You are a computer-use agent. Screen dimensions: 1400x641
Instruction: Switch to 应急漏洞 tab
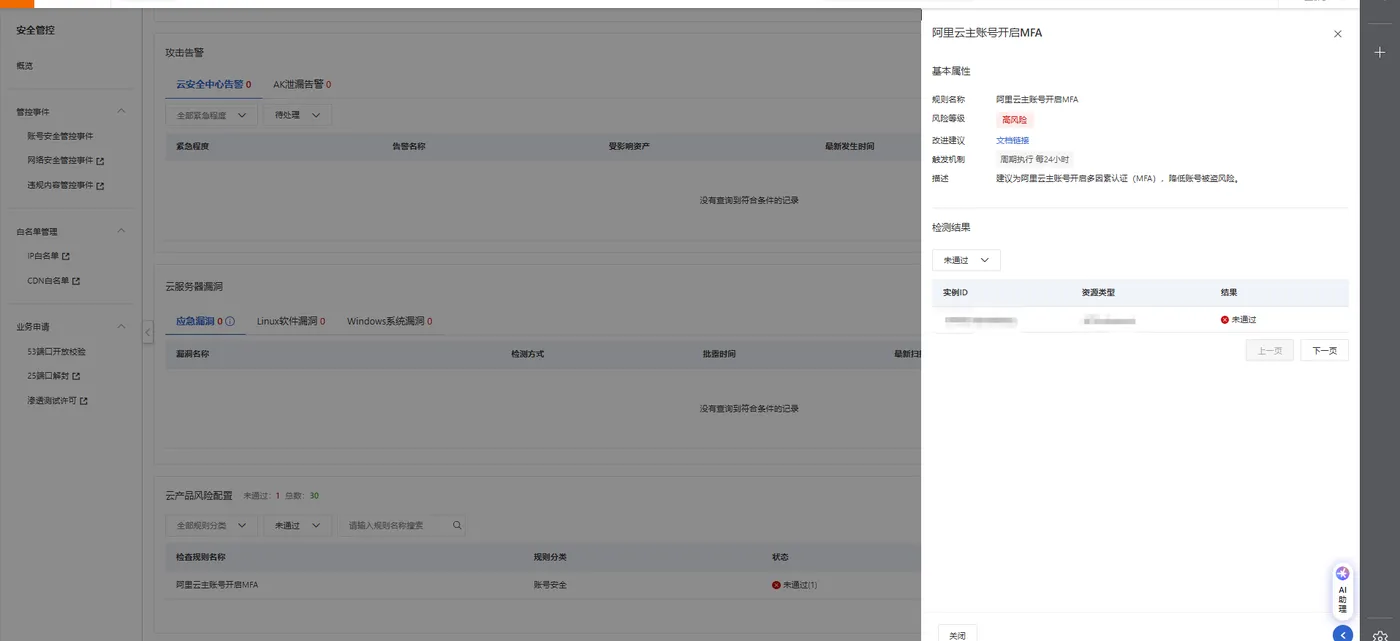point(199,321)
